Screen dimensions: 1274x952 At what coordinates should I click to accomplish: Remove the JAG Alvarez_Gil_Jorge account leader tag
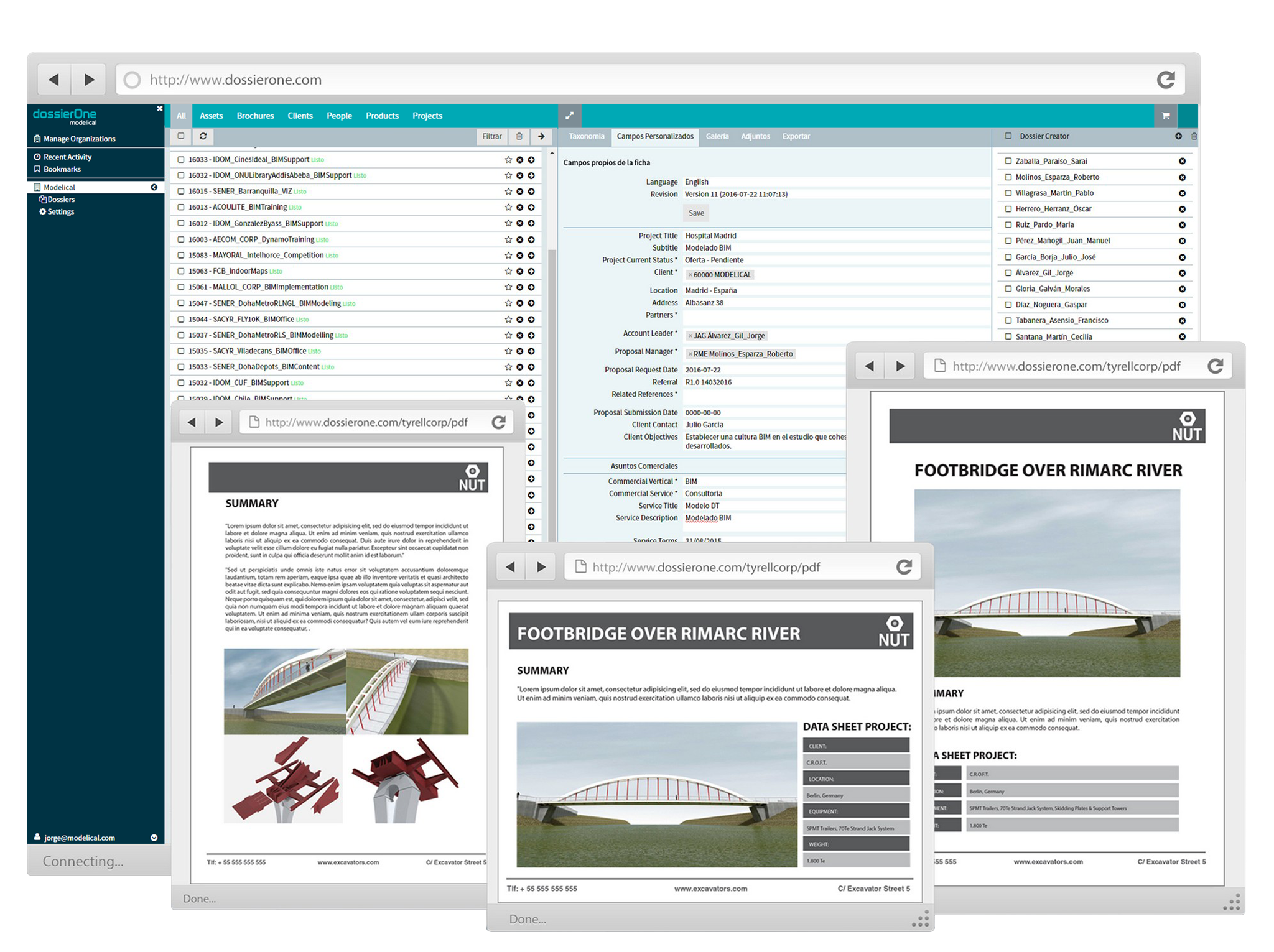point(690,336)
